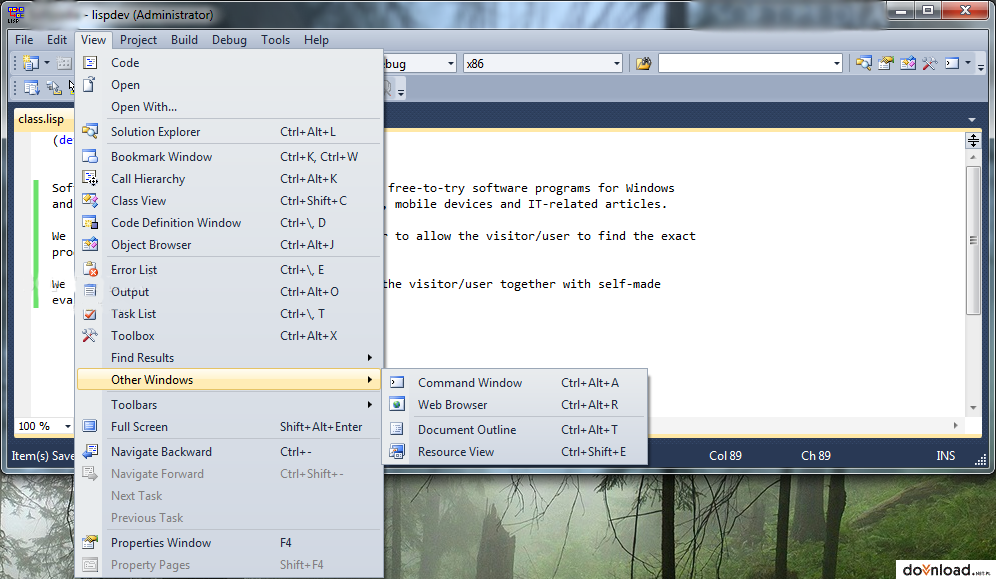
Task: Click the Task List checkmark icon
Action: pos(90,314)
